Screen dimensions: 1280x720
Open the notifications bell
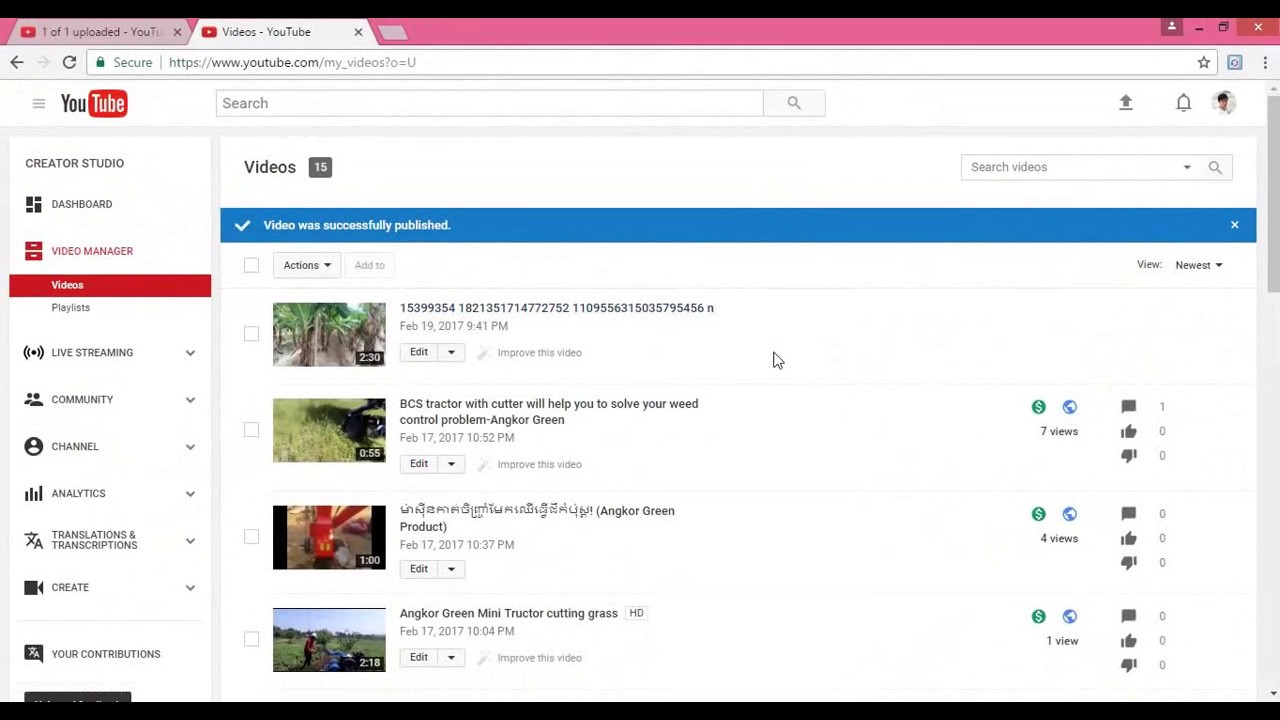pos(1183,102)
